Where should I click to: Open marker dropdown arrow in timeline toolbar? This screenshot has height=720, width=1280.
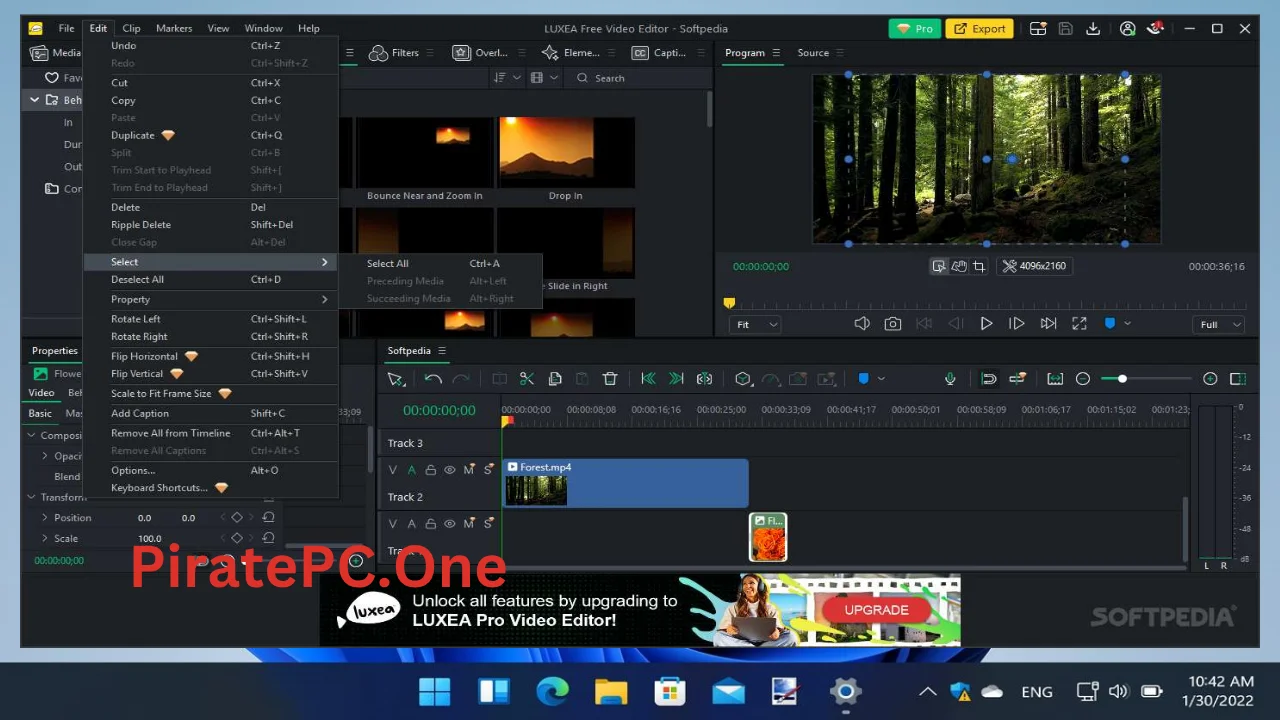pyautogui.click(x=881, y=379)
